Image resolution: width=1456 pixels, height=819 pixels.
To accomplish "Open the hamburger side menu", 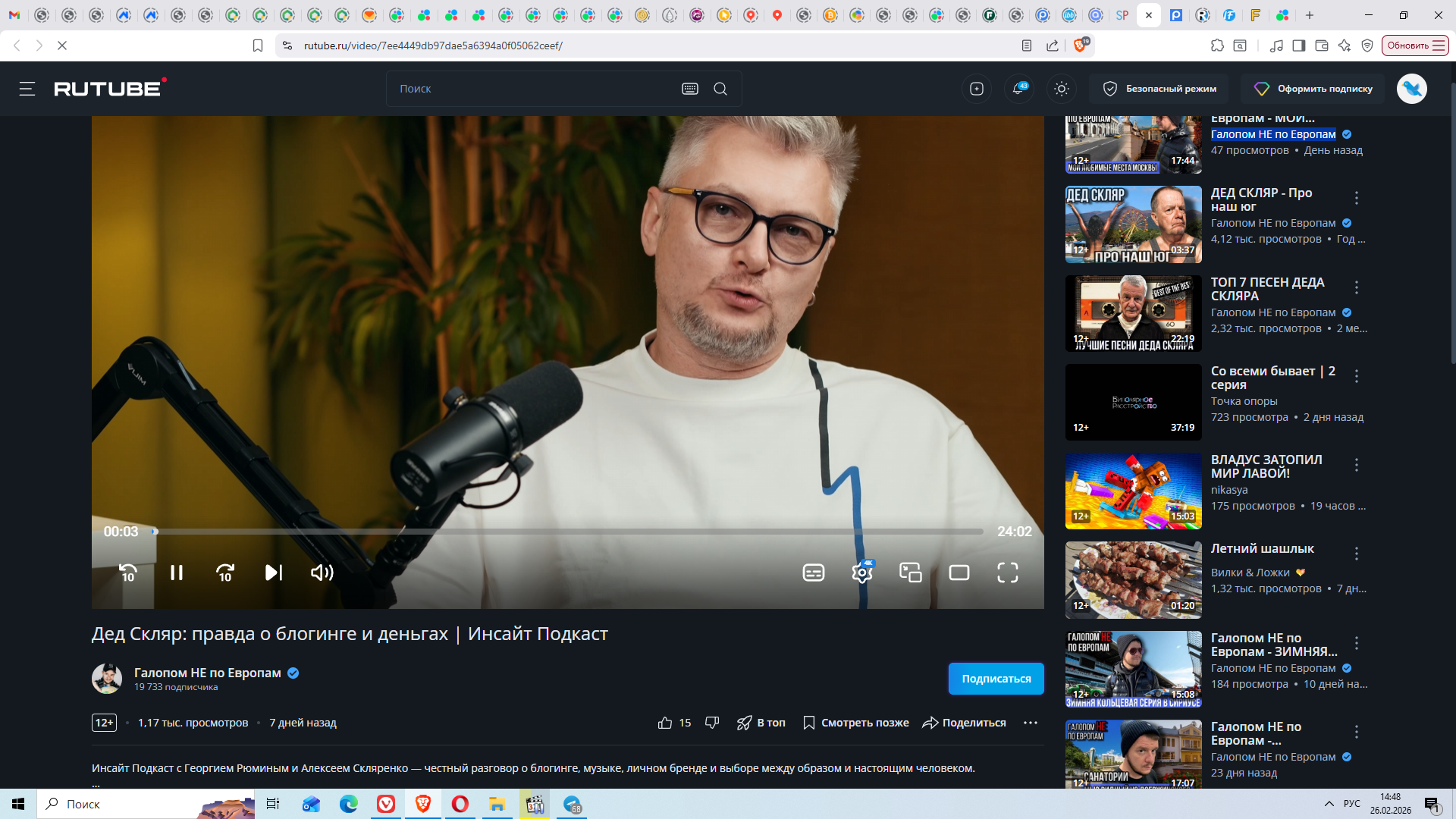I will pyautogui.click(x=27, y=89).
